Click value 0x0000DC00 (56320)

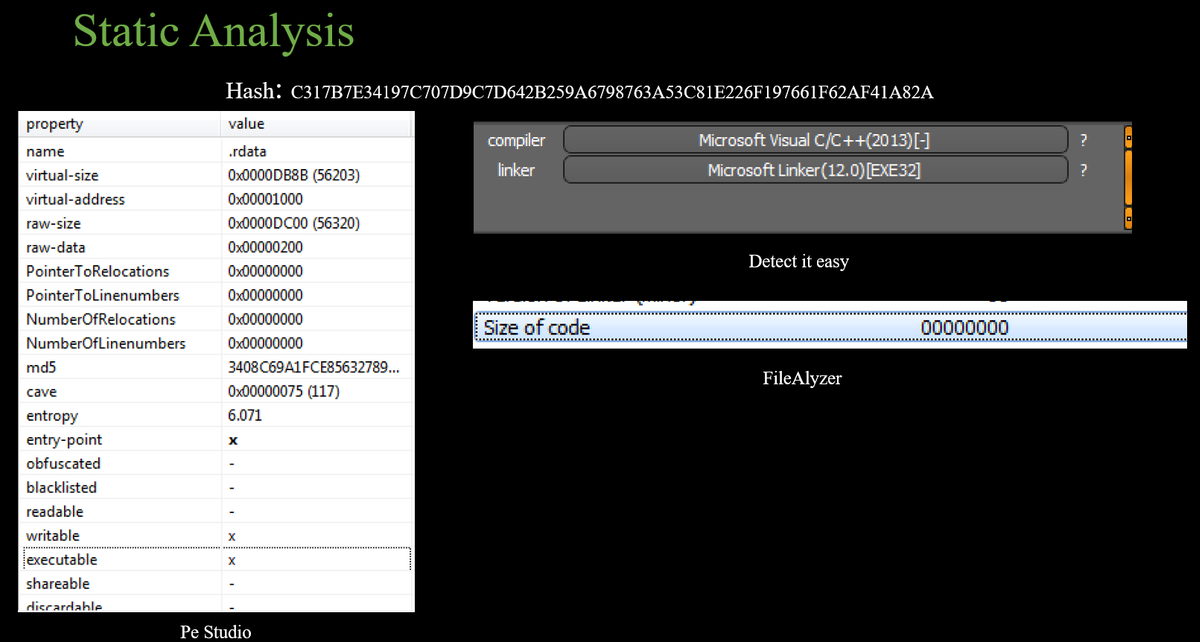coord(293,224)
